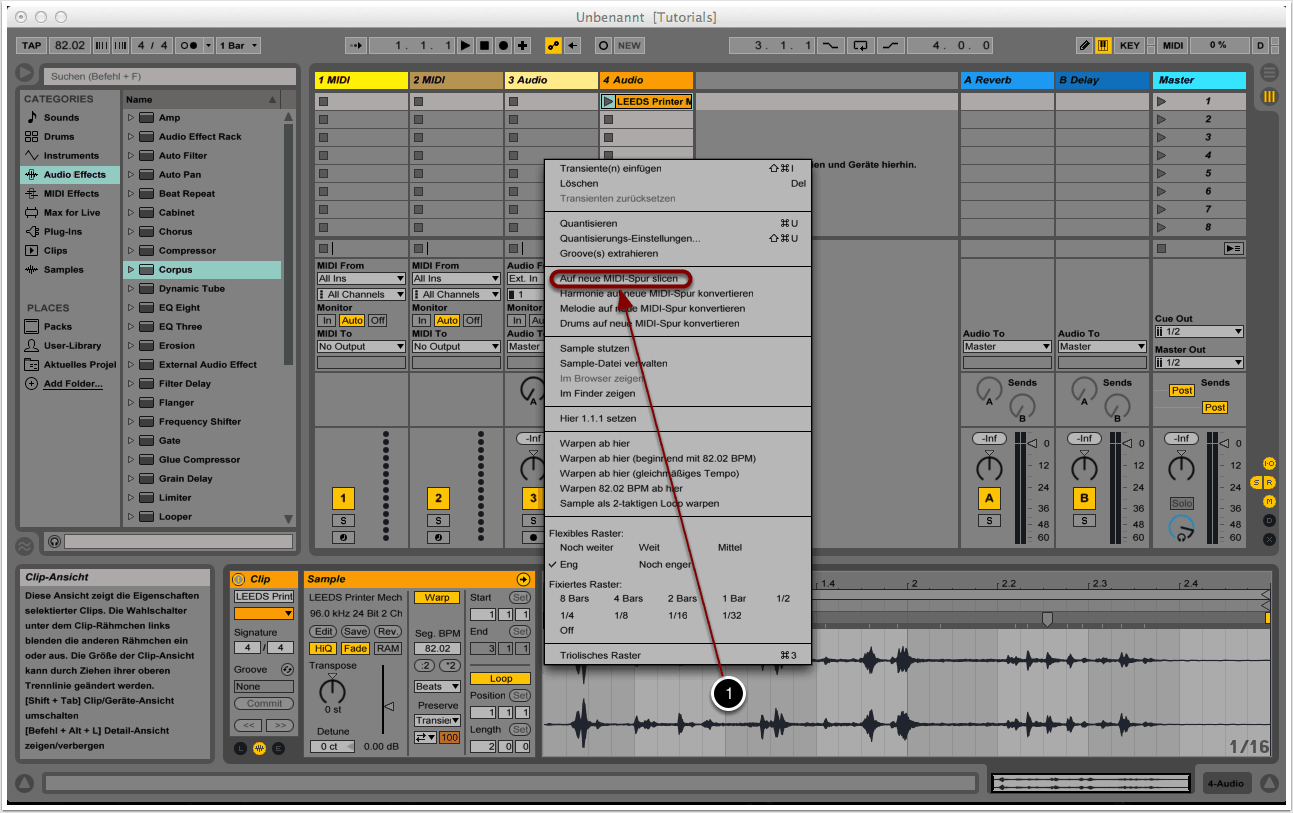This screenshot has width=1293, height=813.
Task: Open the Beats warp mode dropdown
Action: [x=437, y=686]
